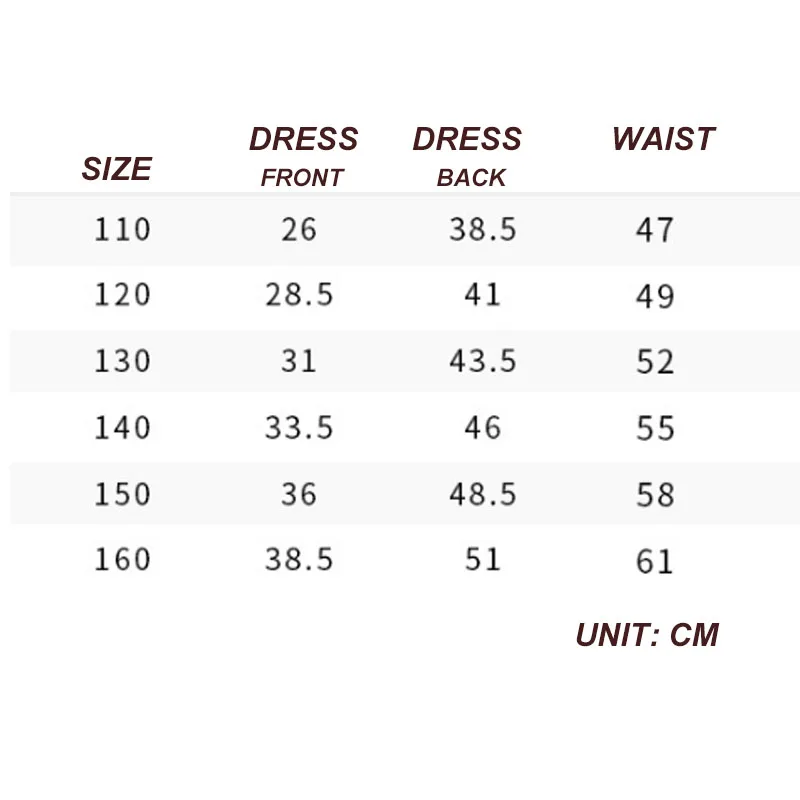Click the UNIT: CM label

647,634
